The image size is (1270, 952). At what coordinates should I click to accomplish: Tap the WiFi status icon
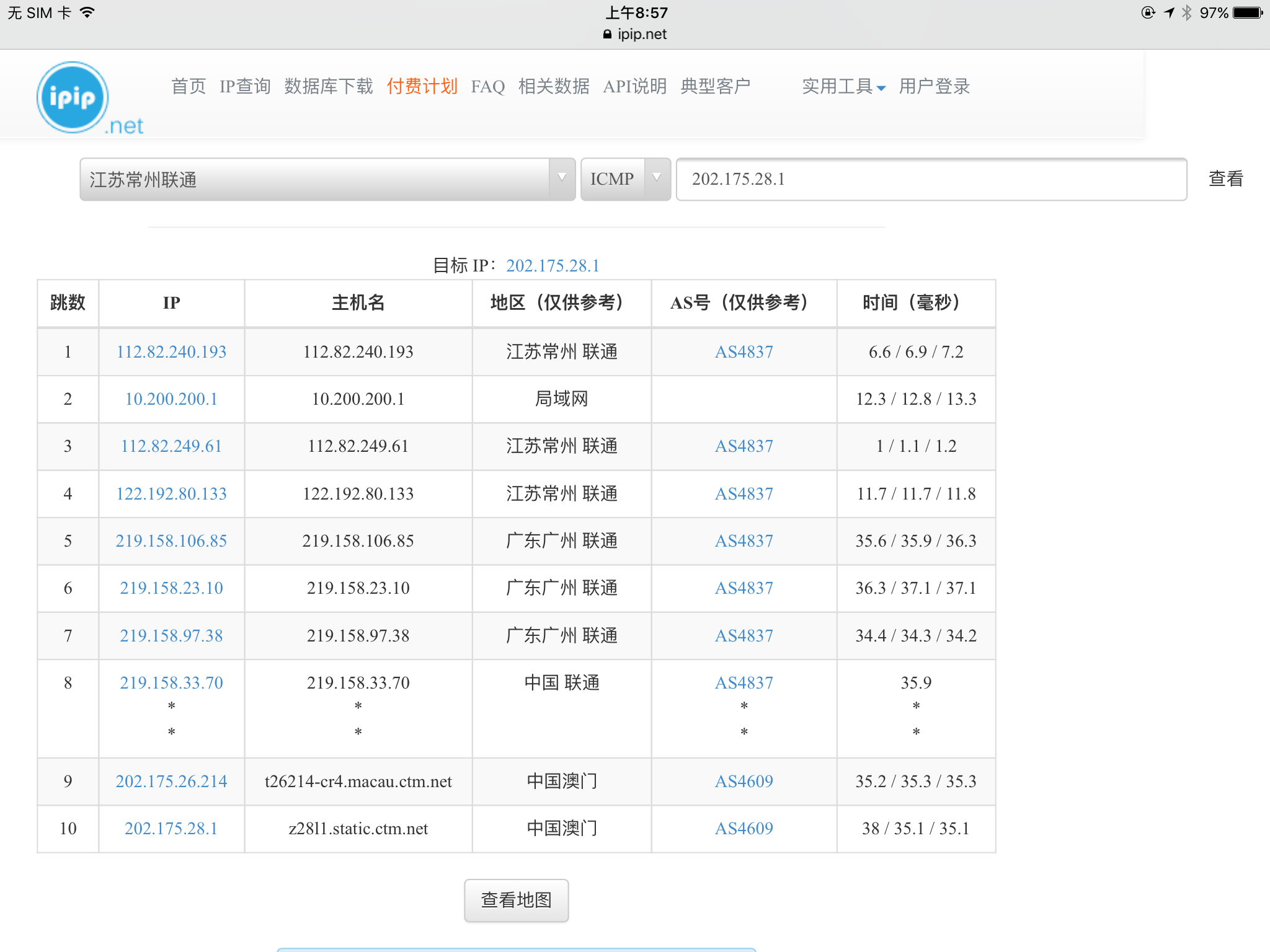pos(87,12)
